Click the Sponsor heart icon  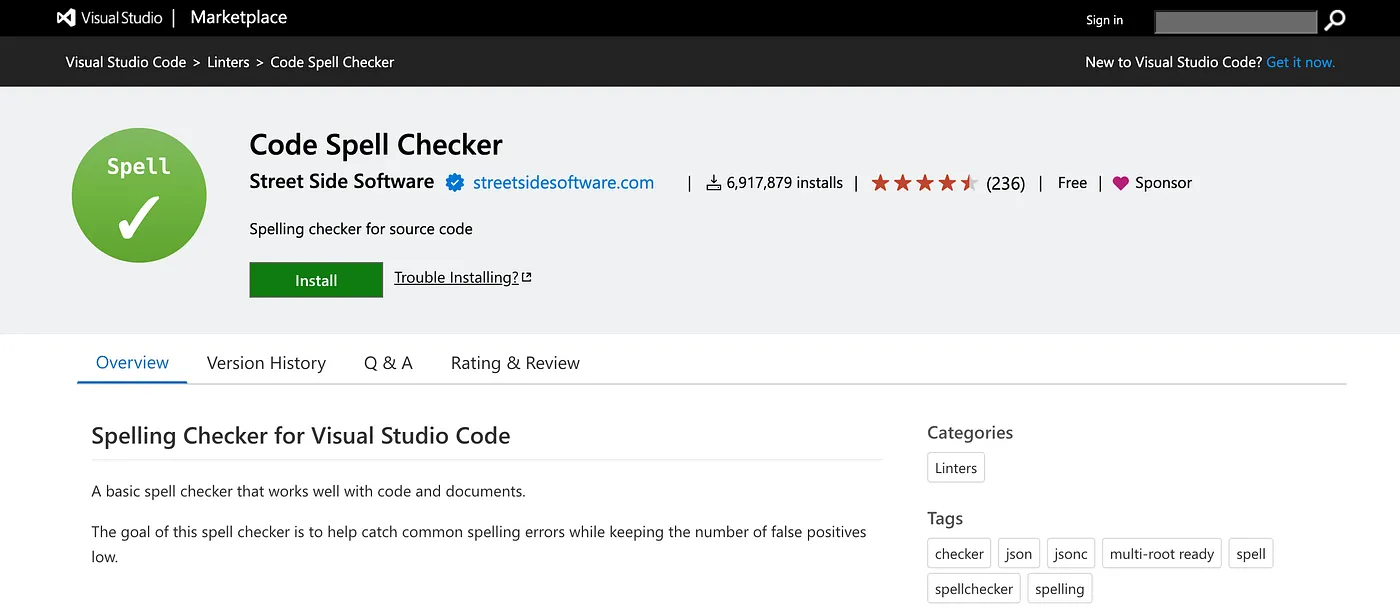point(1120,183)
